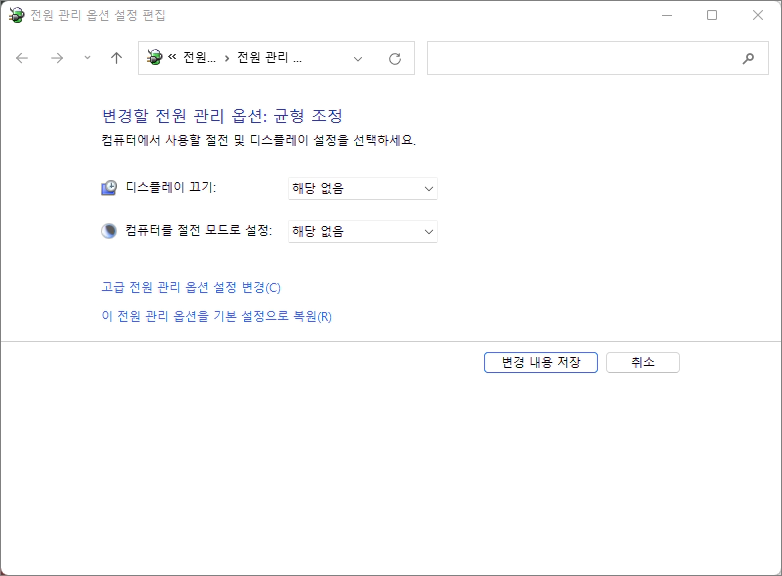Screen dimensions: 782x576
Task: Click the 변경 내용 저장 button
Action: [x=541, y=363]
